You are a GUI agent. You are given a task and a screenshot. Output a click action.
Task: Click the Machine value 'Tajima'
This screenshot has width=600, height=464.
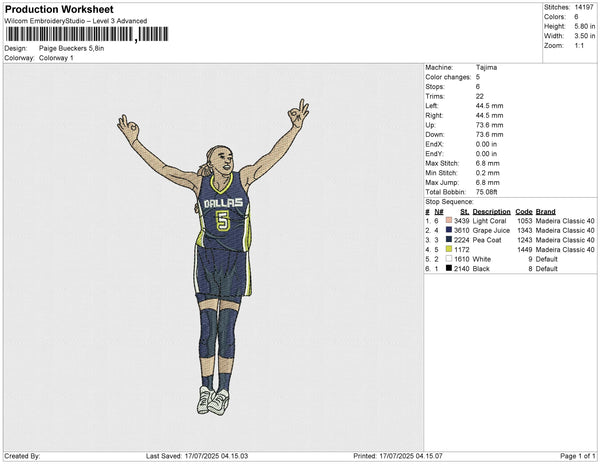click(486, 67)
